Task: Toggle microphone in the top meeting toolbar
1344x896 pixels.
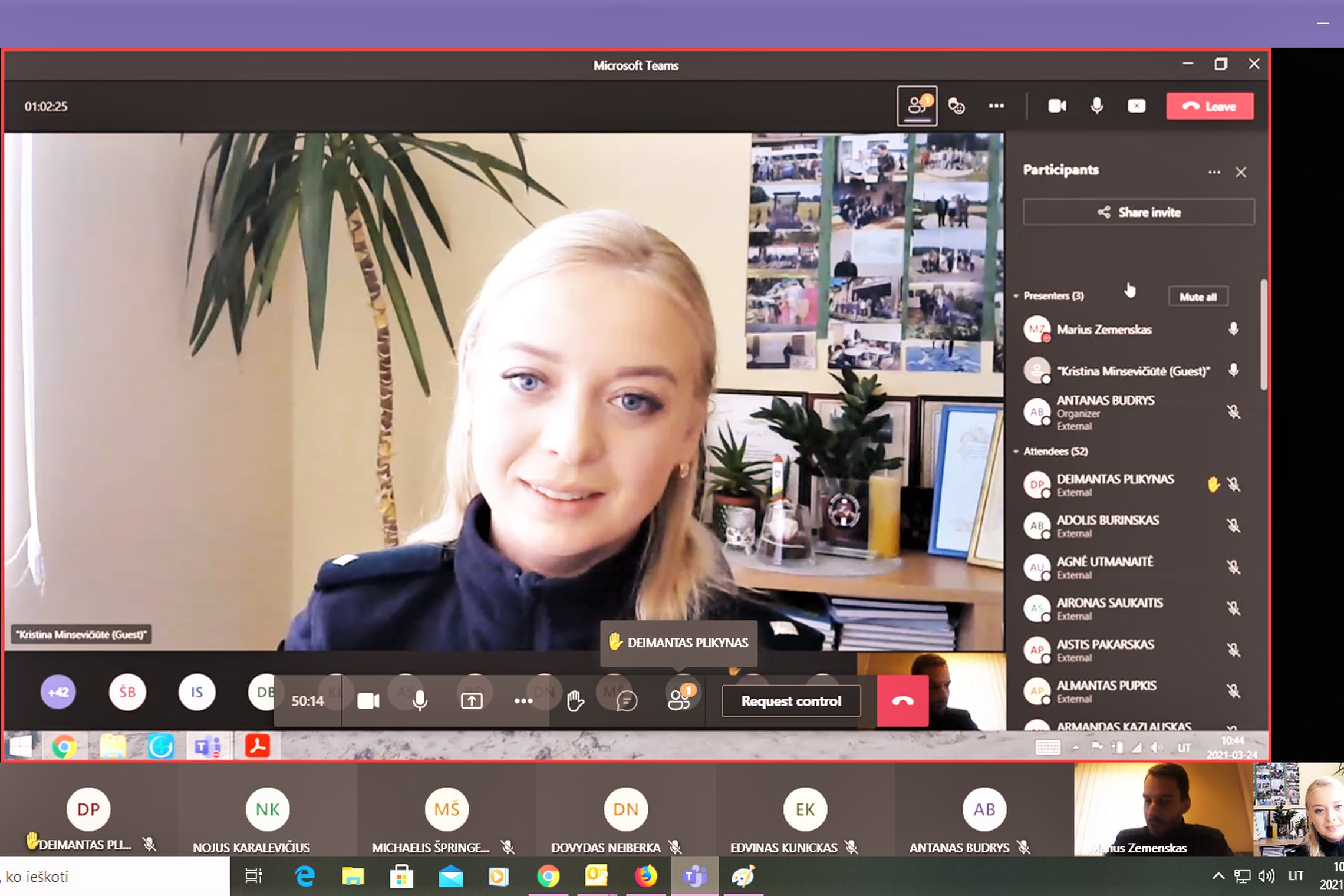Action: click(1096, 106)
